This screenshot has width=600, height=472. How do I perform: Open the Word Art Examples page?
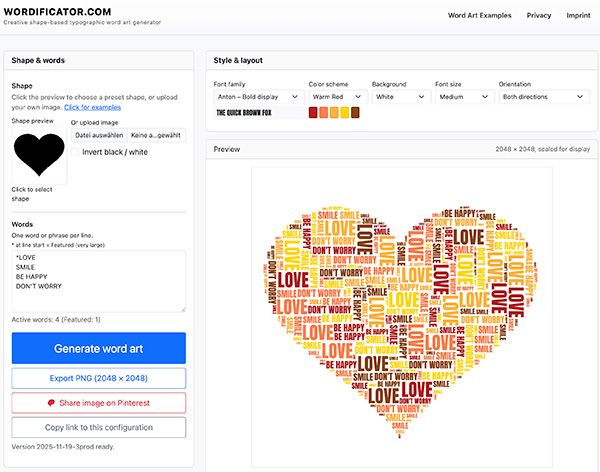click(x=479, y=15)
